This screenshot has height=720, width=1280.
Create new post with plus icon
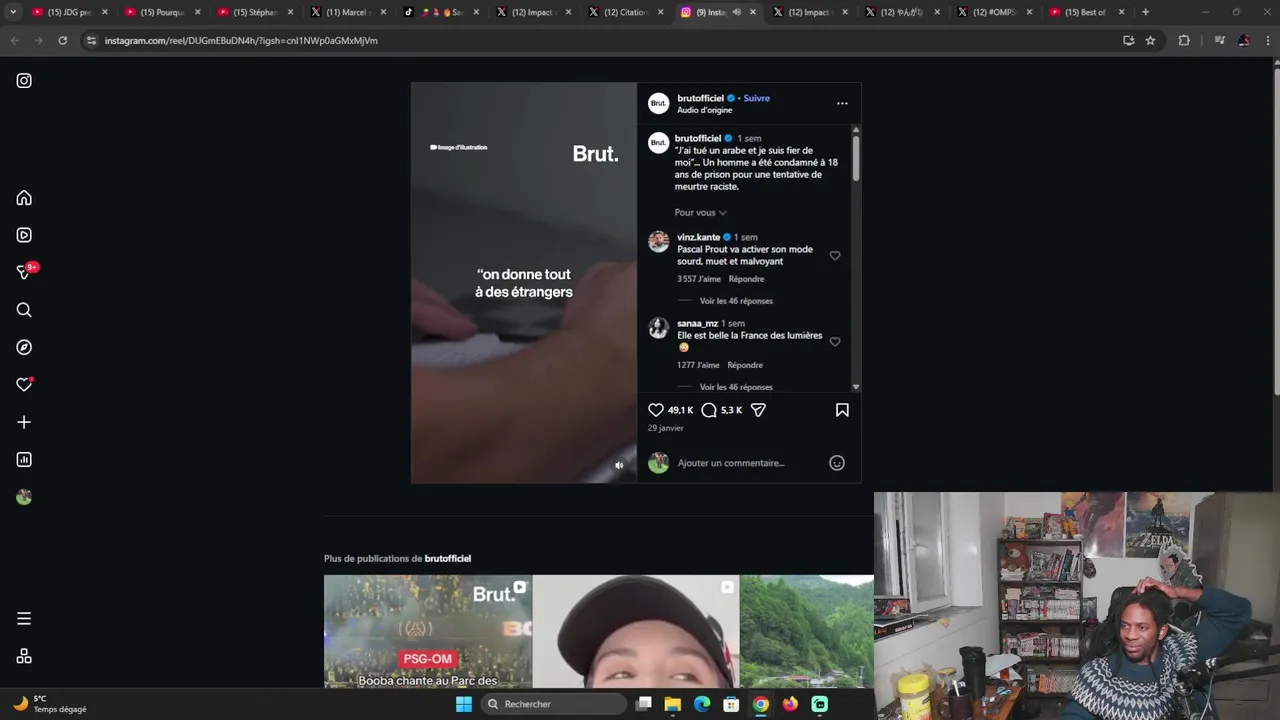tap(24, 422)
